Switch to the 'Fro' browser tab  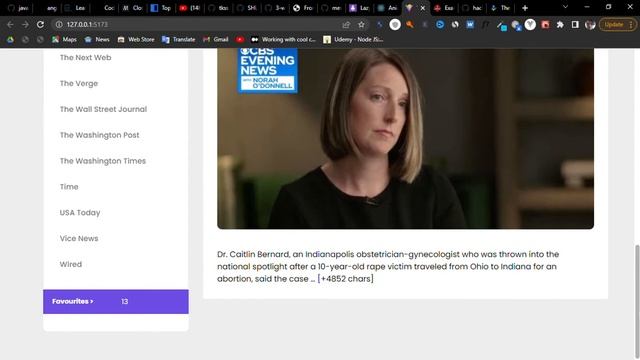tap(303, 8)
